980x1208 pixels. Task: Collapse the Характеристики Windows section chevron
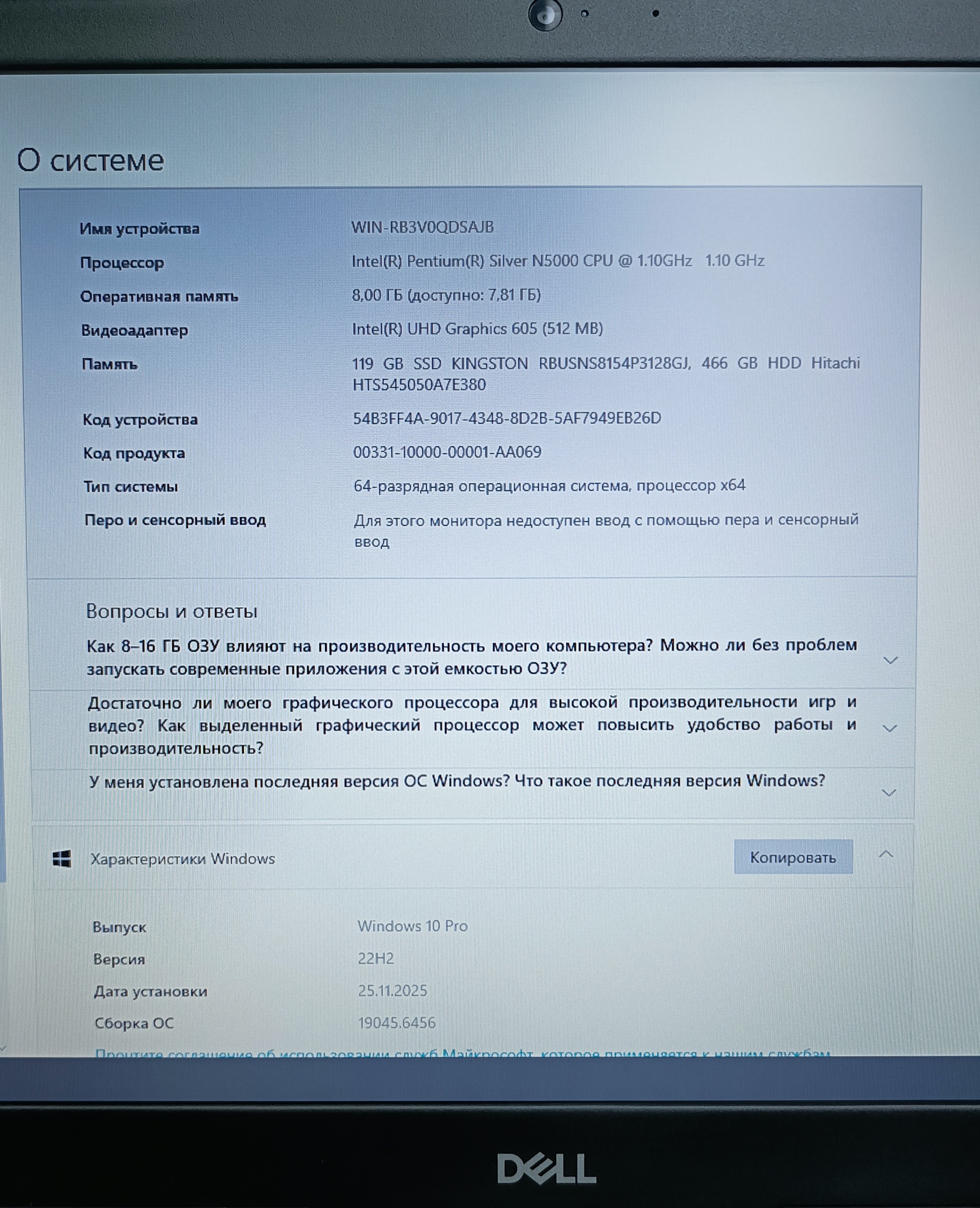pos(886,855)
